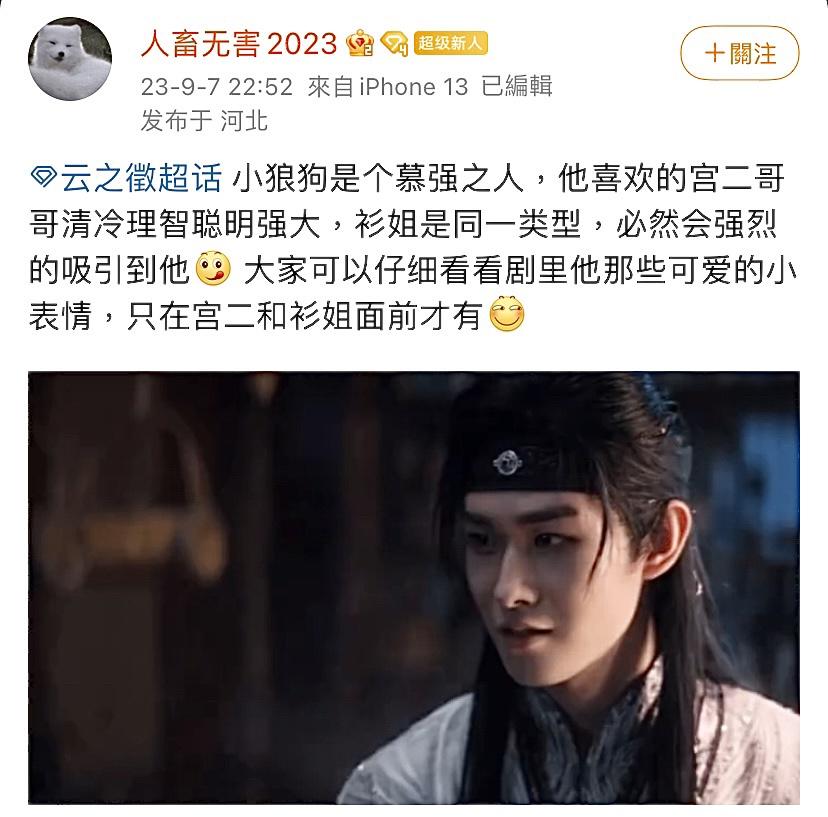Screen dimensions: 828x817
Task: Tap the 超级新人 orange badge
Action: [450, 43]
